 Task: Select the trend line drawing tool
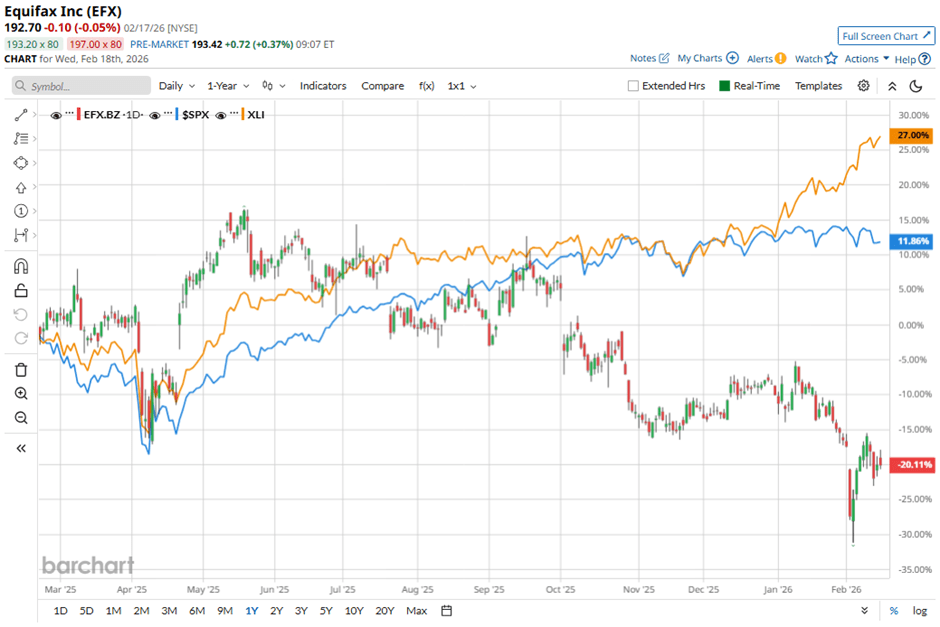(20, 113)
